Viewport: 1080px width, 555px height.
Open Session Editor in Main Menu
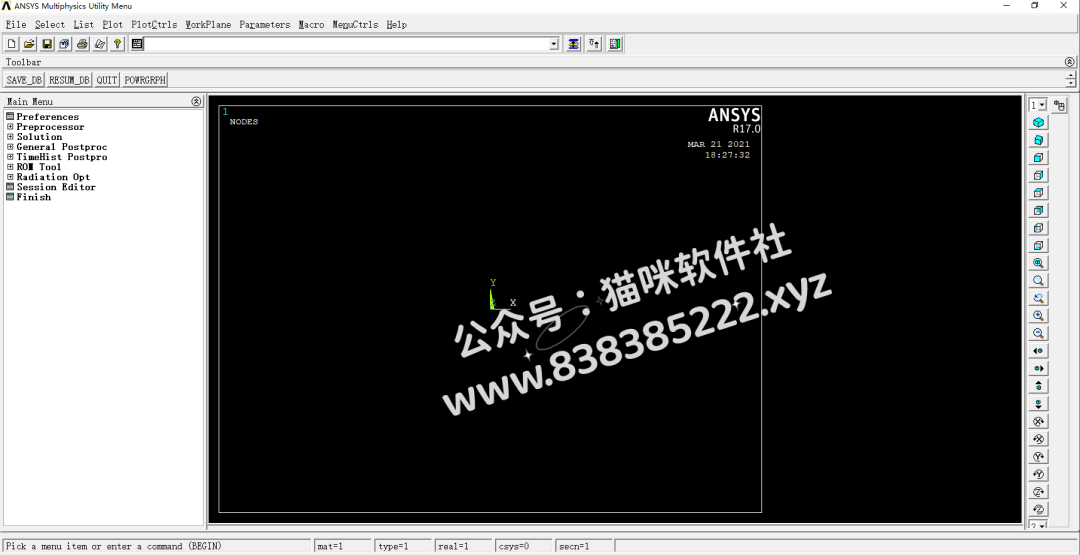click(56, 187)
